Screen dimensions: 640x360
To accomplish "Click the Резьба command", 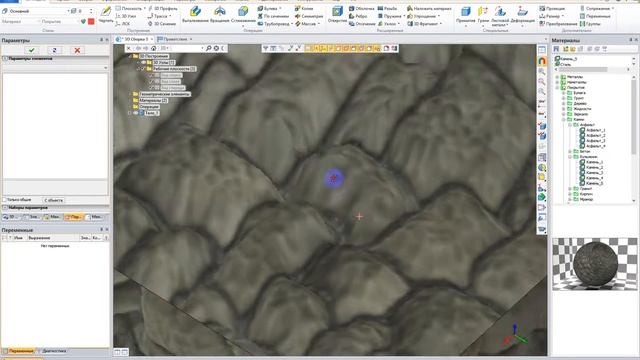I will coord(387,8).
